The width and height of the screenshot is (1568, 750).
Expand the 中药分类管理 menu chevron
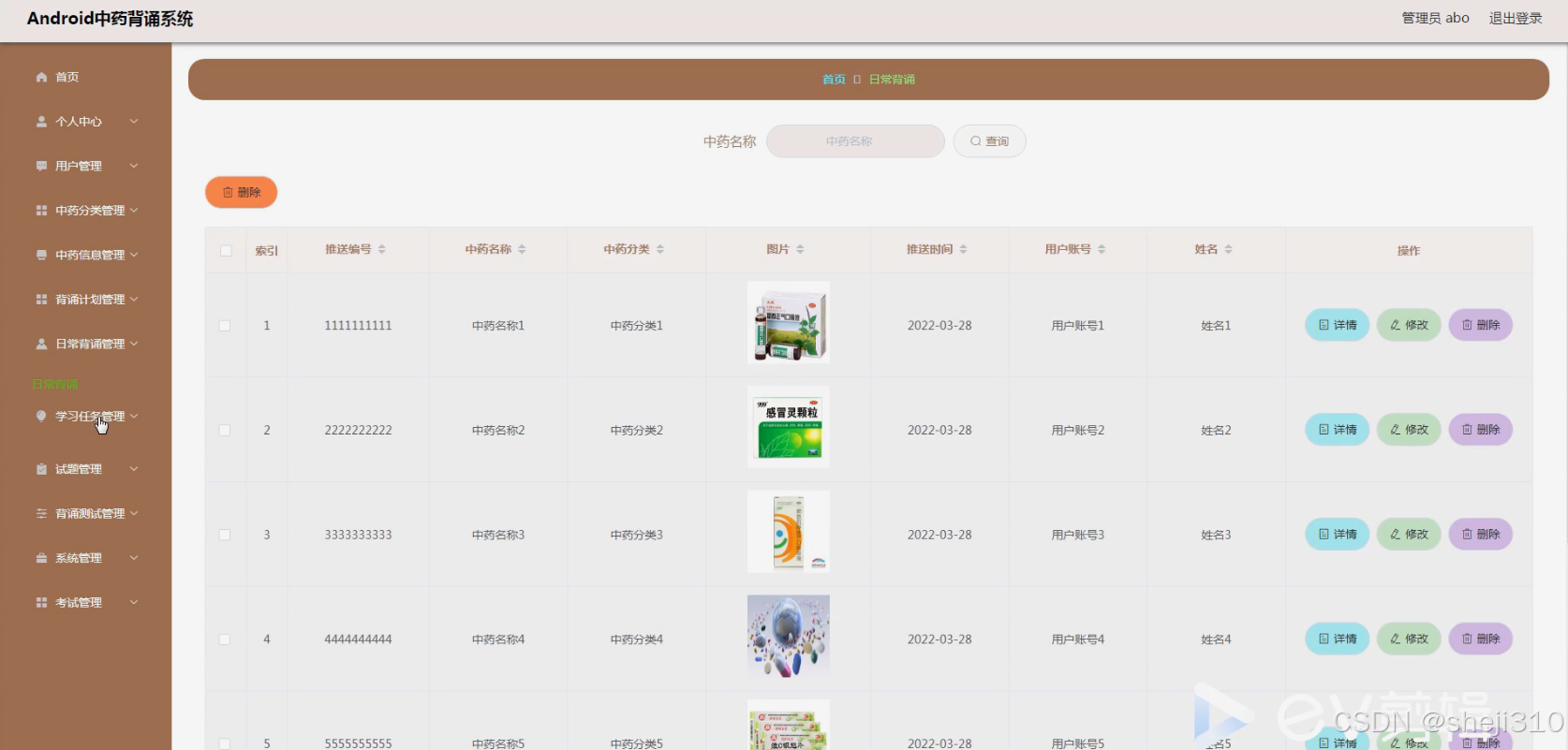[x=134, y=211]
